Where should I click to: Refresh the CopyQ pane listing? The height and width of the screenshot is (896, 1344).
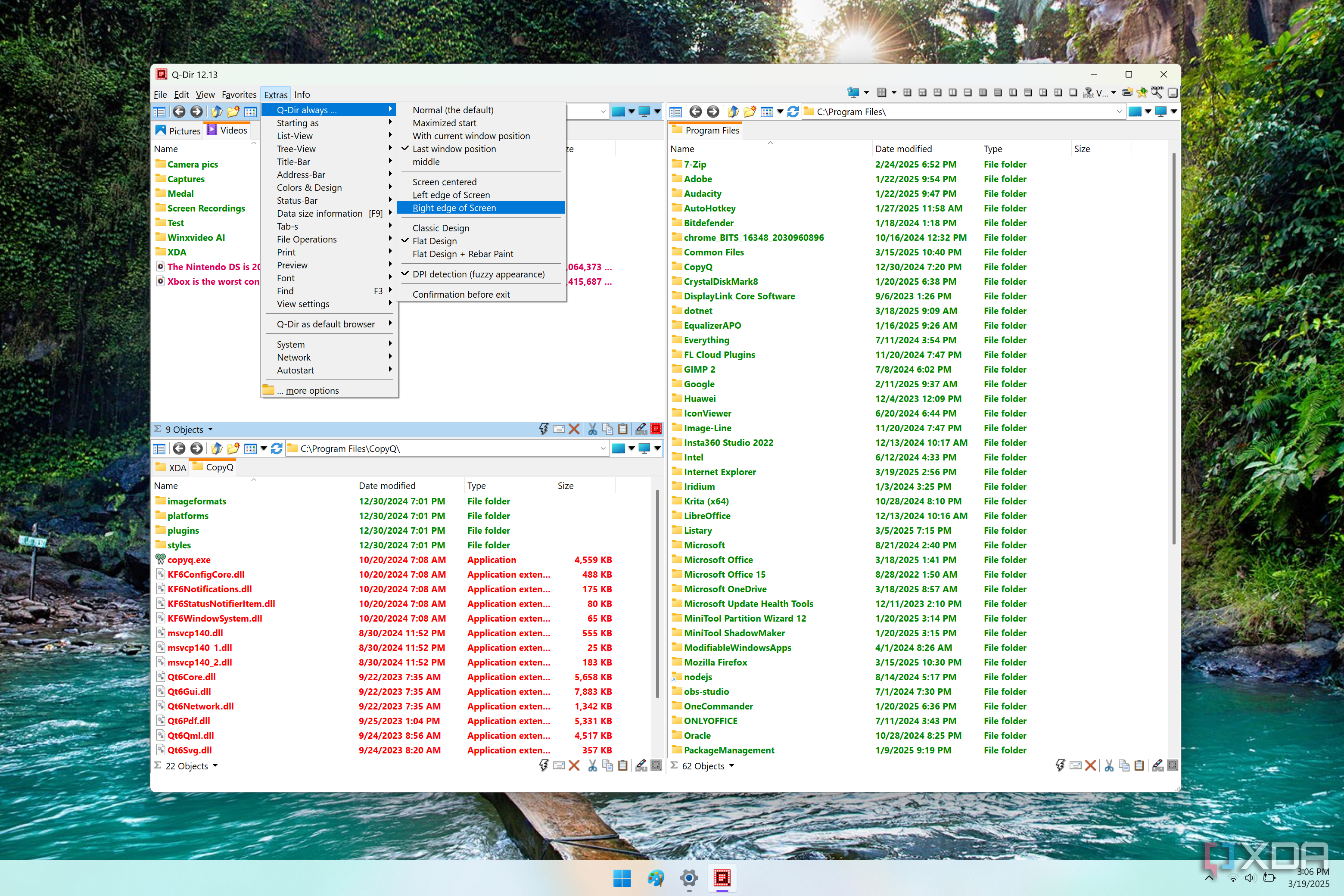tap(277, 448)
